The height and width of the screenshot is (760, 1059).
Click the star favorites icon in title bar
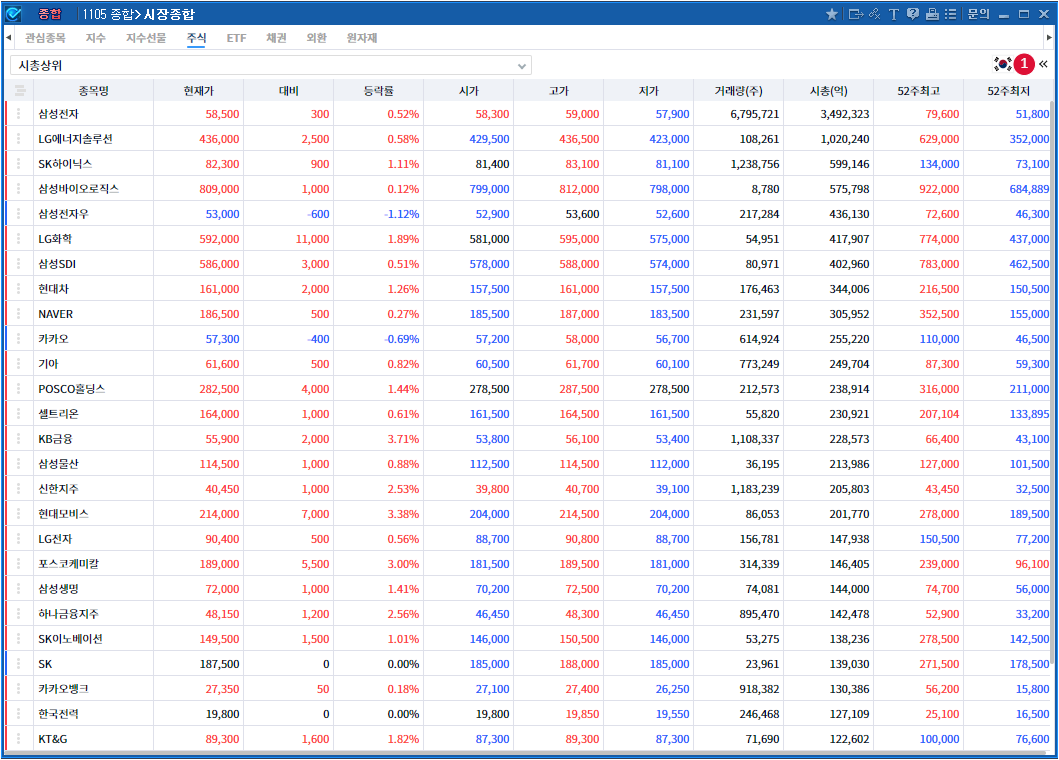point(832,14)
